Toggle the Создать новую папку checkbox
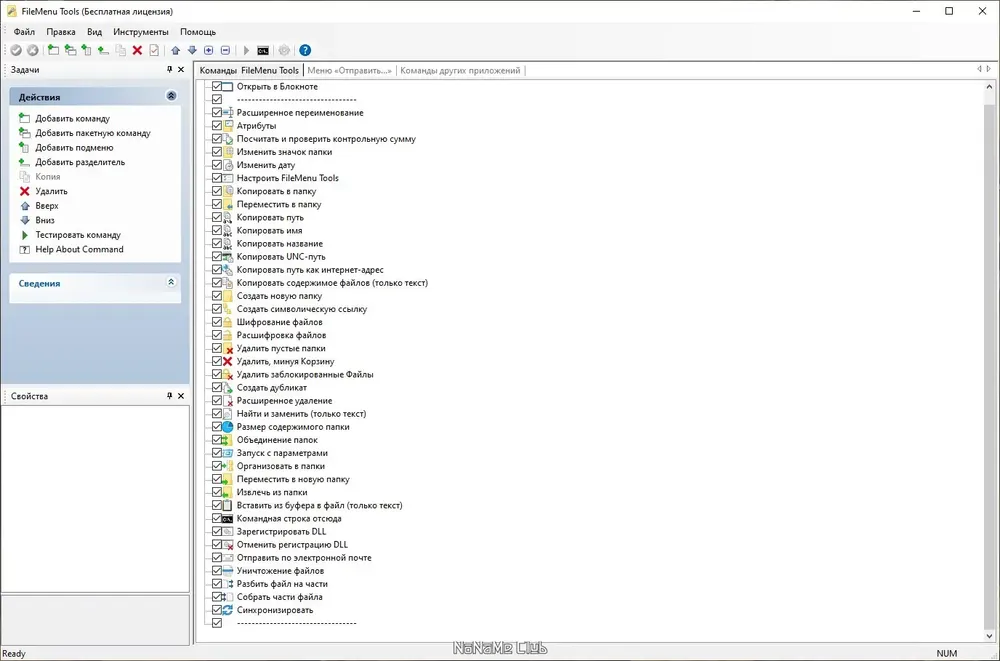 point(217,296)
